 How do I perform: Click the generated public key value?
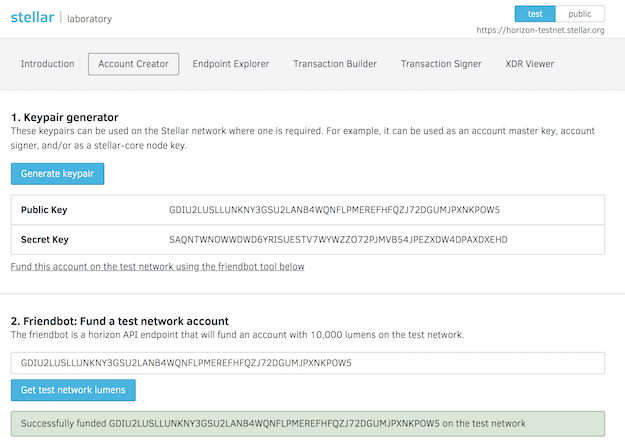click(334, 210)
